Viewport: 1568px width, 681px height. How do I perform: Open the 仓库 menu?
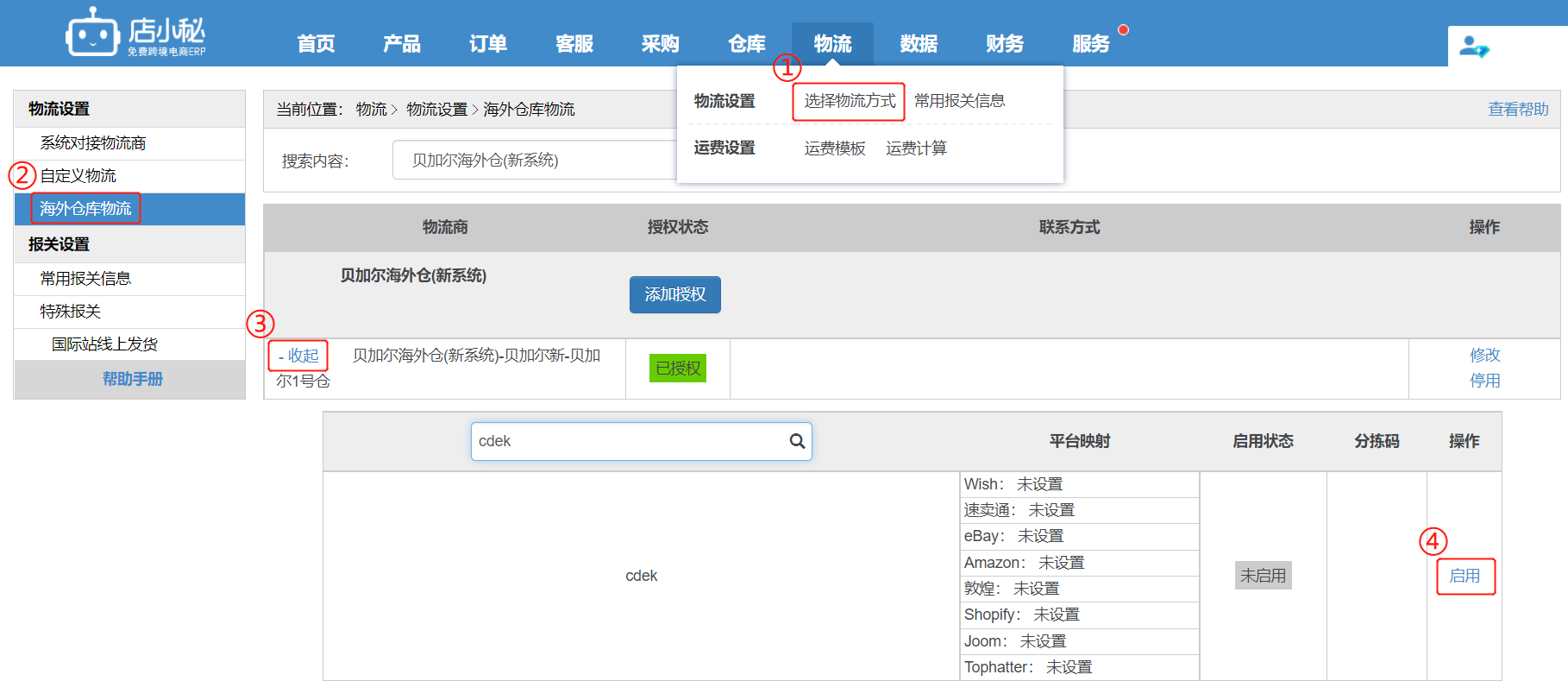click(747, 44)
